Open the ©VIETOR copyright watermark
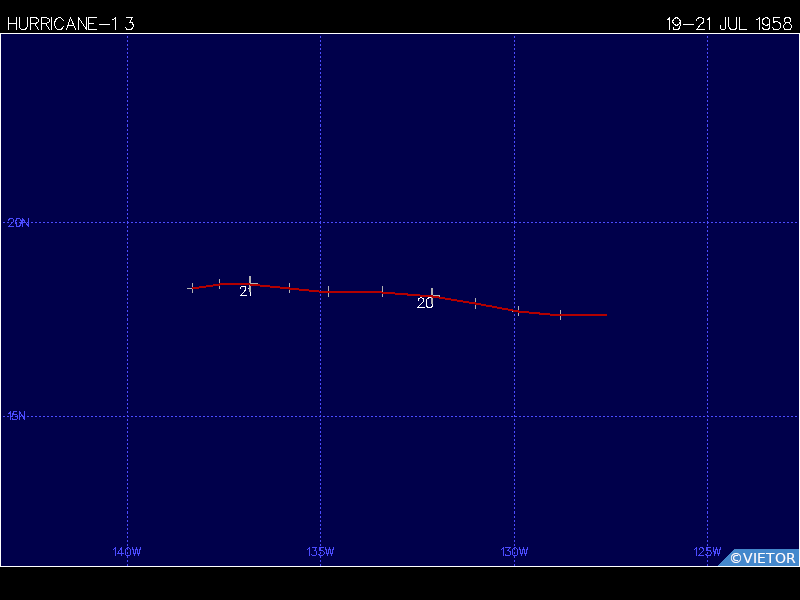800x600 pixels. tap(763, 558)
